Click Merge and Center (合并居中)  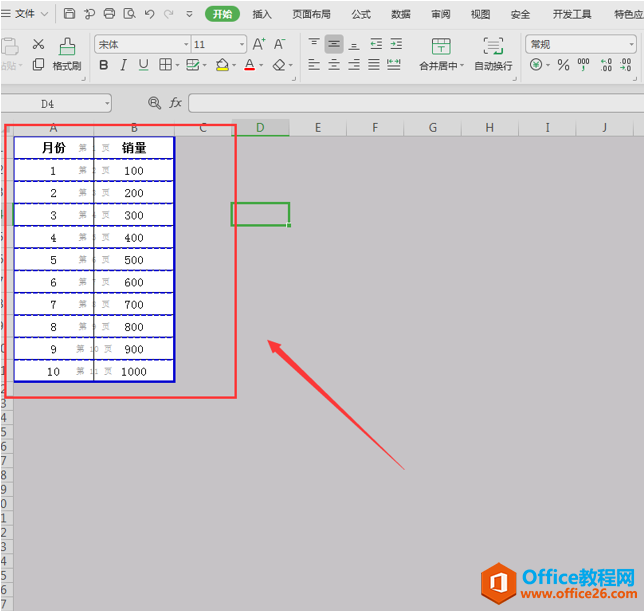point(441,54)
